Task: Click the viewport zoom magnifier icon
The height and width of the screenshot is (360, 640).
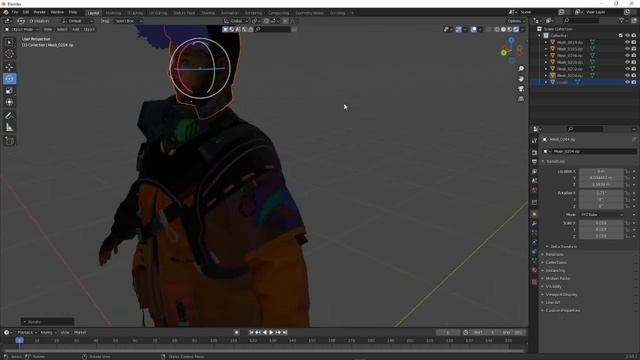Action: coord(521,69)
